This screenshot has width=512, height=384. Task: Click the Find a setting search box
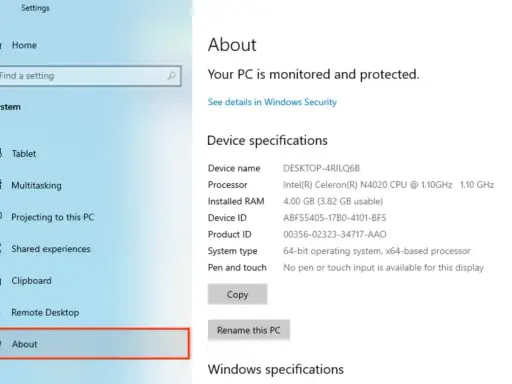(90, 76)
